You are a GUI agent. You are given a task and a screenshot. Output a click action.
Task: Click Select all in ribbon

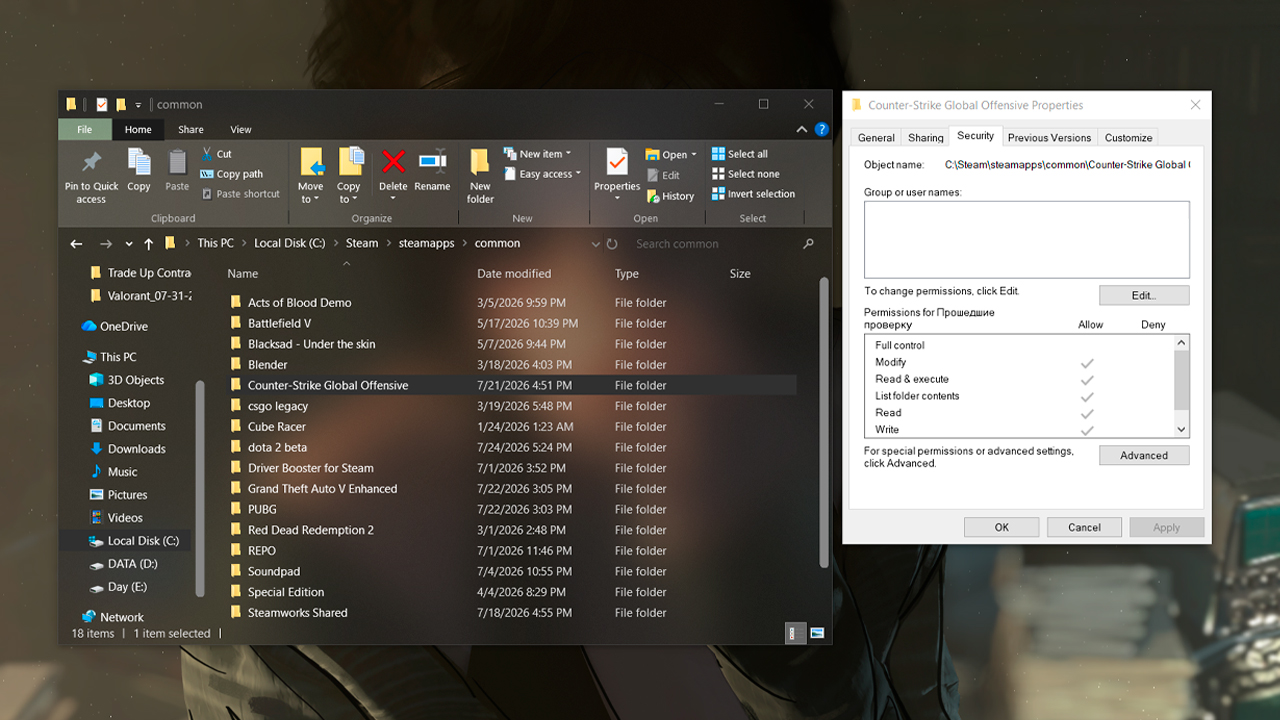740,154
